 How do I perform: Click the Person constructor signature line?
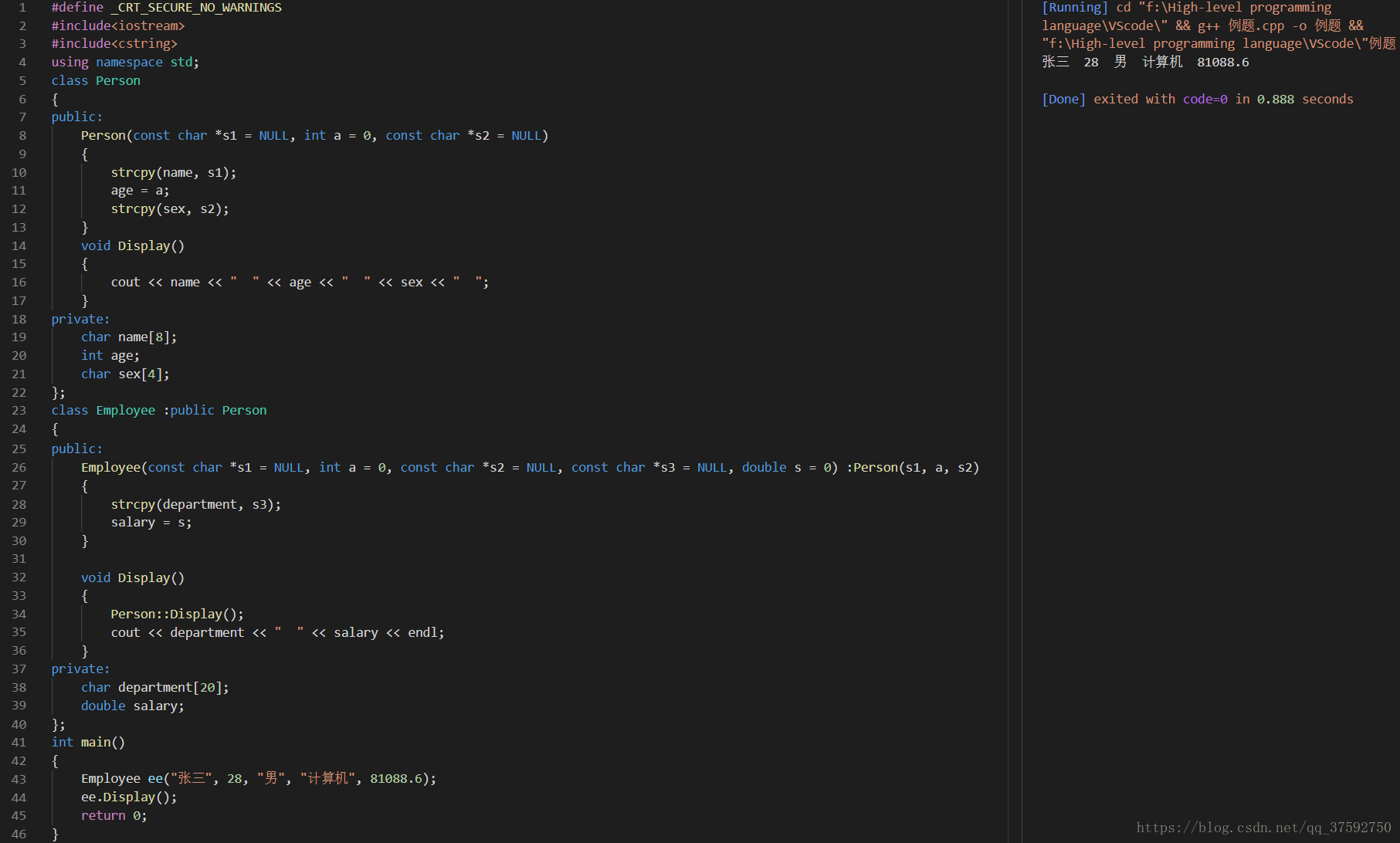(x=314, y=136)
